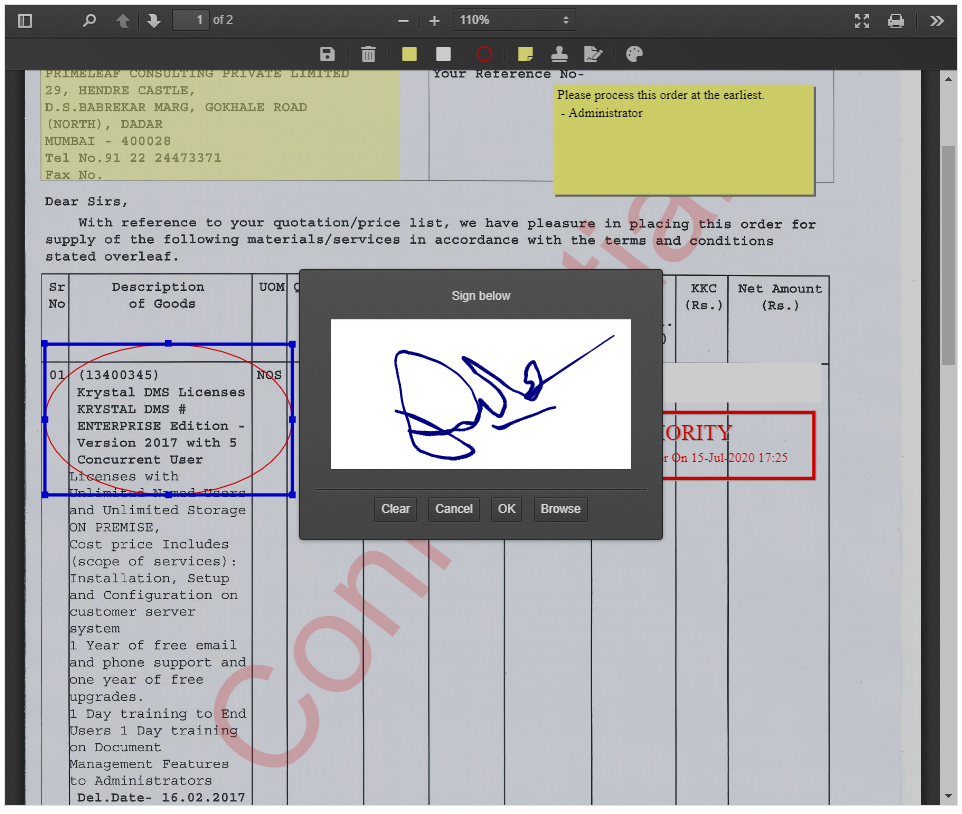Screen dimensions: 962x814
Task: Click the vertical scrollbar thumb
Action: click(949, 255)
